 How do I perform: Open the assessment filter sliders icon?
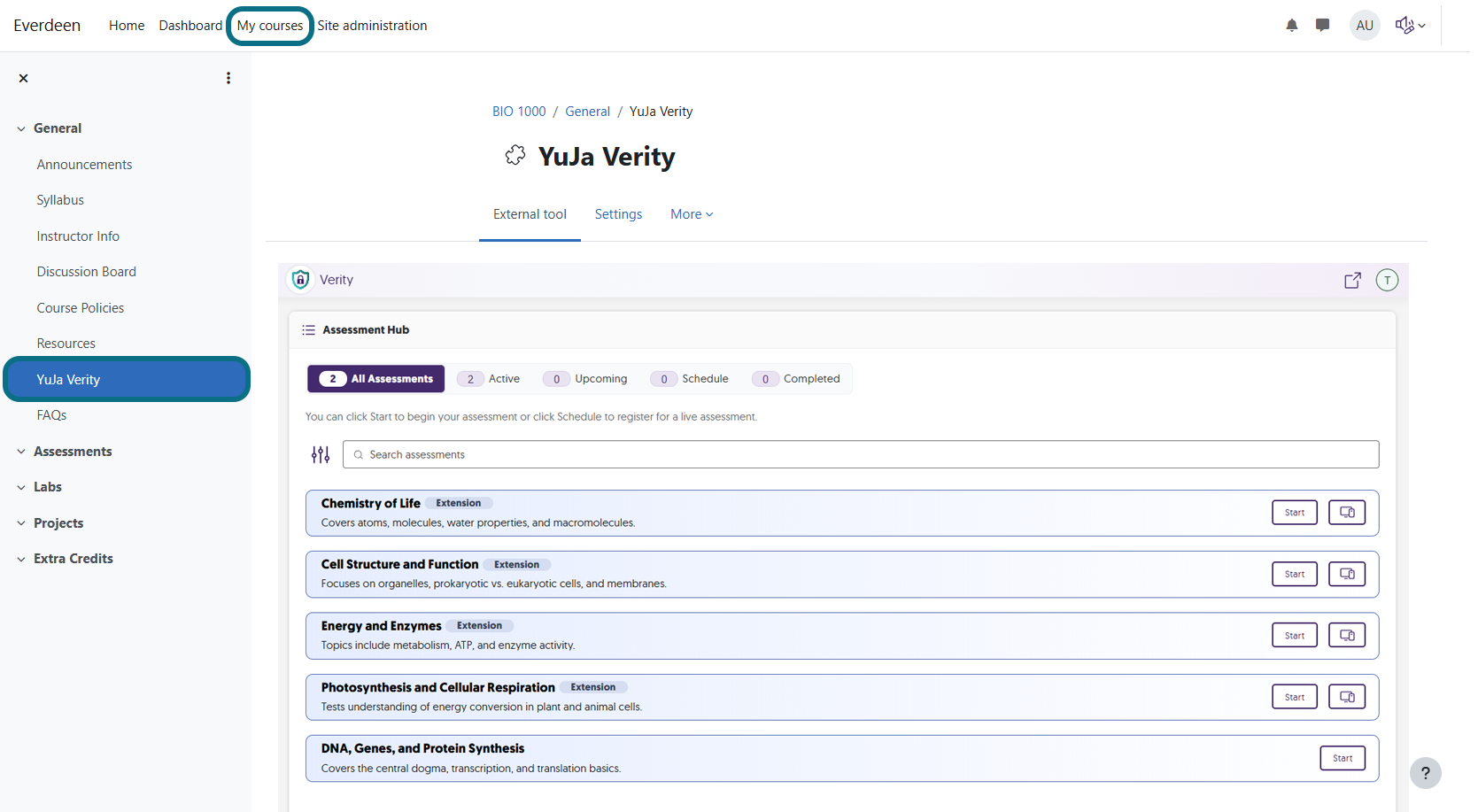[x=321, y=455]
